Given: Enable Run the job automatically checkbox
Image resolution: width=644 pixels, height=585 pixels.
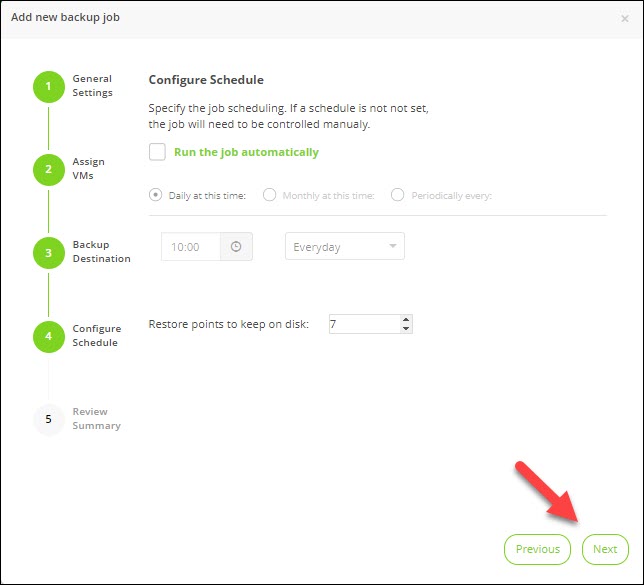Looking at the screenshot, I should (x=157, y=152).
